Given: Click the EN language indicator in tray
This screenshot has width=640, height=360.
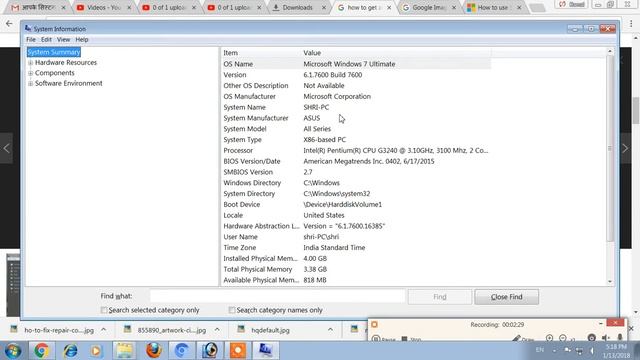Looking at the screenshot, I should click(540, 350).
